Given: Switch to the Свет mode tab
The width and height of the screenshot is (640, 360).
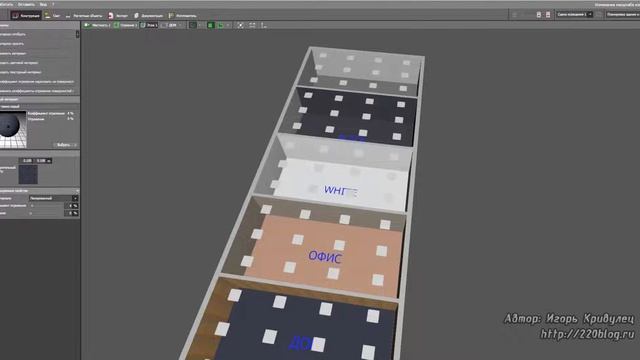Looking at the screenshot, I should point(53,16).
